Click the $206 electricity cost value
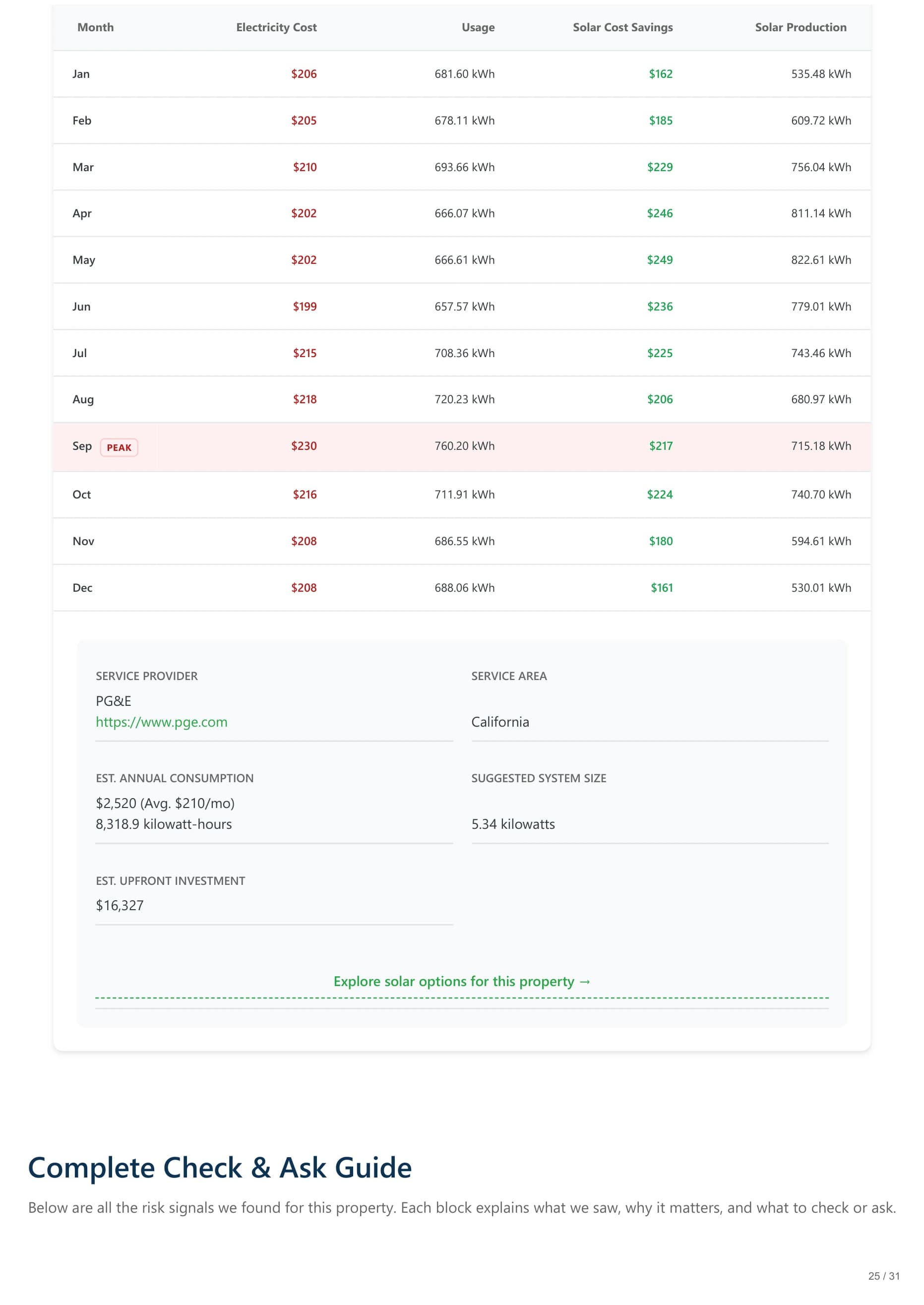The height and width of the screenshot is (1305, 924). [304, 74]
